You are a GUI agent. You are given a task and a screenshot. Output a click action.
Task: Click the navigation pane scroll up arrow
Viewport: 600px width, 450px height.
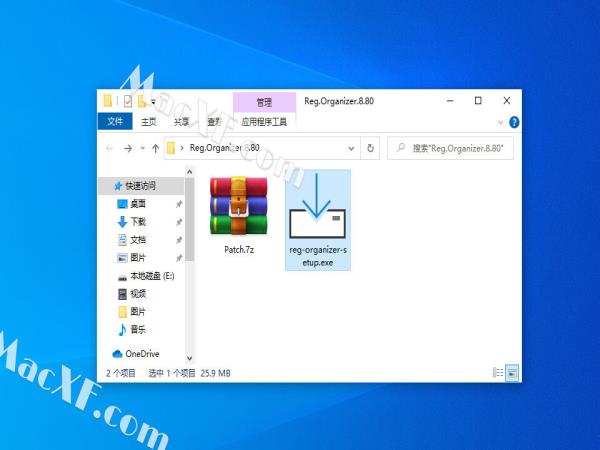(x=189, y=172)
